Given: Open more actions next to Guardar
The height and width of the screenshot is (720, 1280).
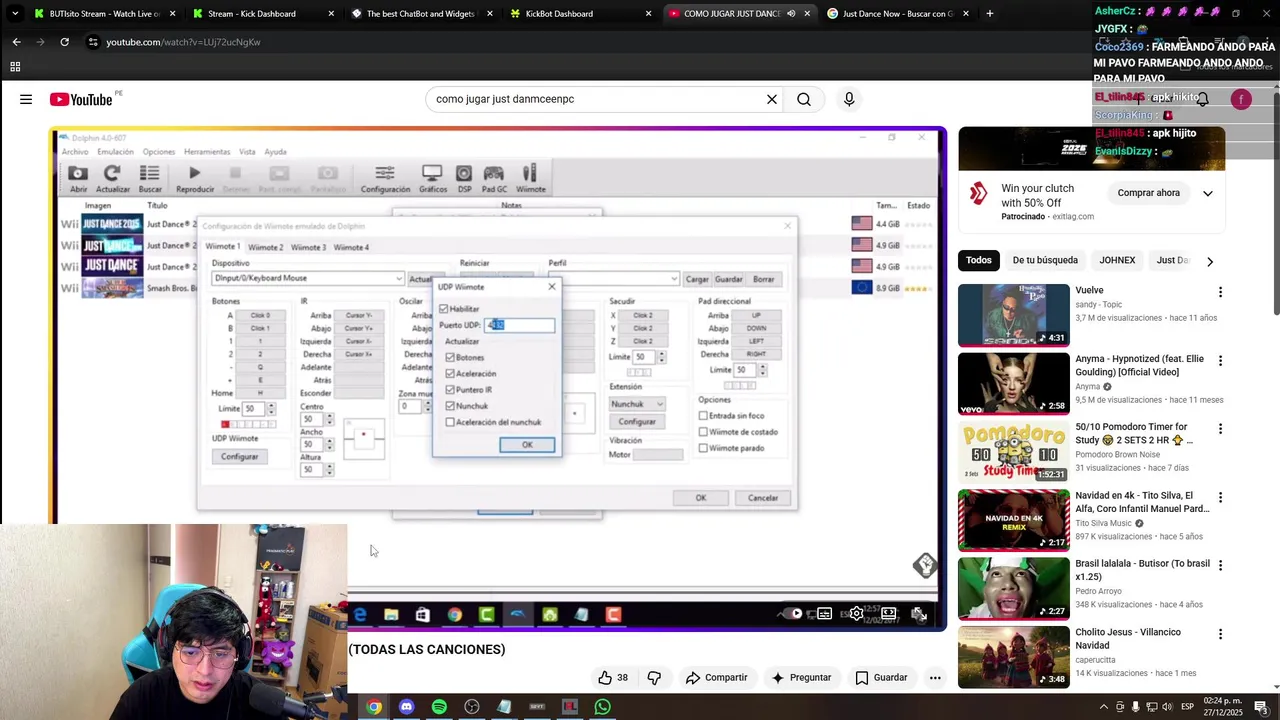Looking at the screenshot, I should tap(935, 678).
